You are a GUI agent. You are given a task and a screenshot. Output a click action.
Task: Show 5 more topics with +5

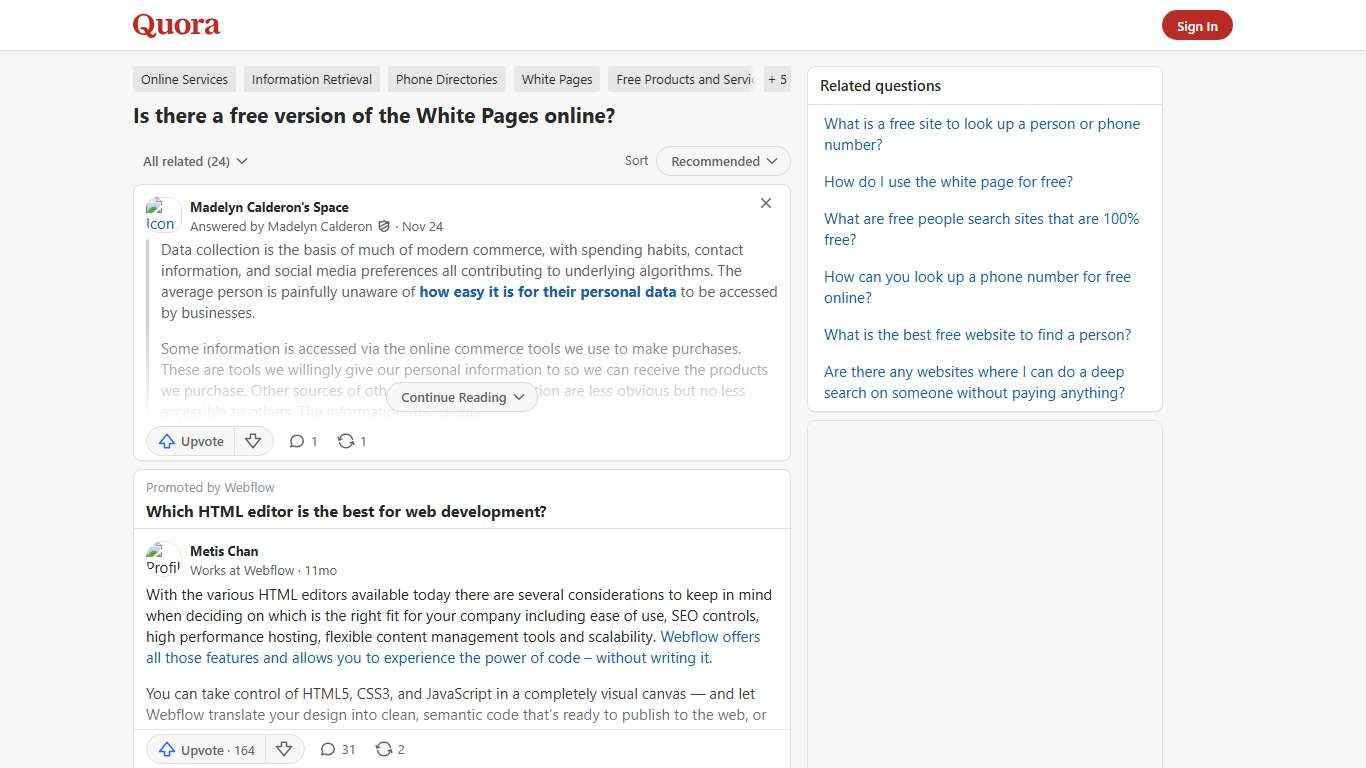pyautogui.click(x=777, y=79)
